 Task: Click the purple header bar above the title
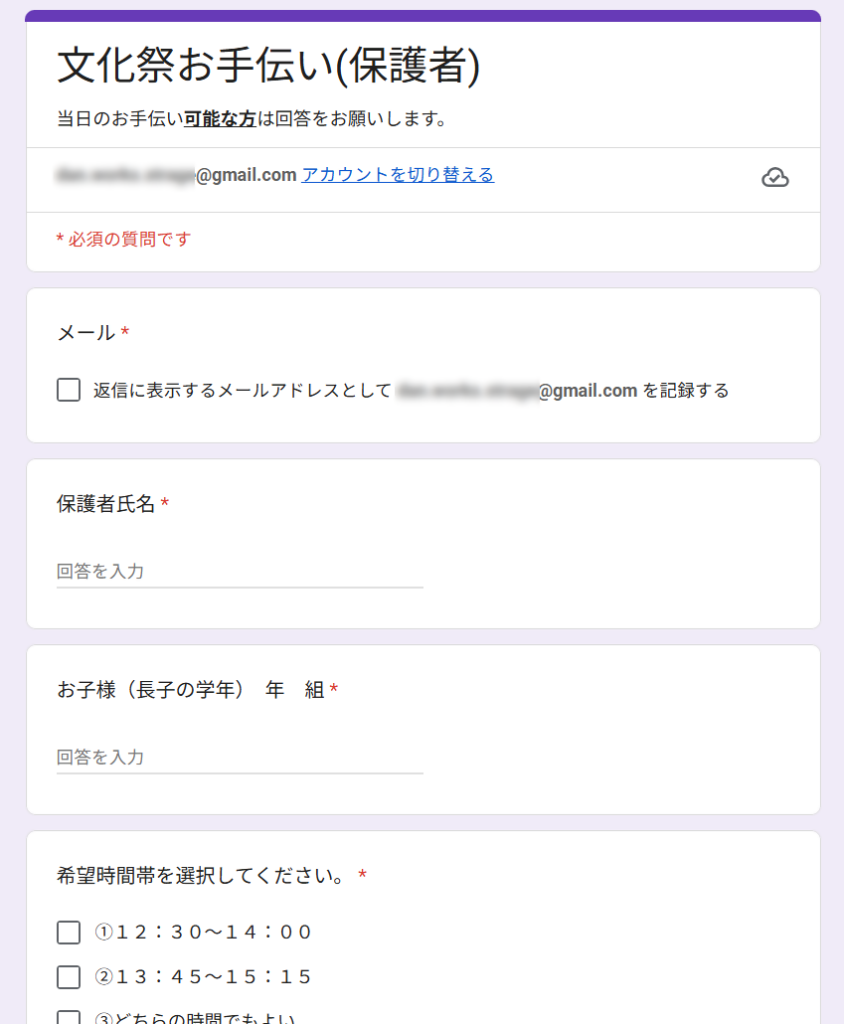423,16
